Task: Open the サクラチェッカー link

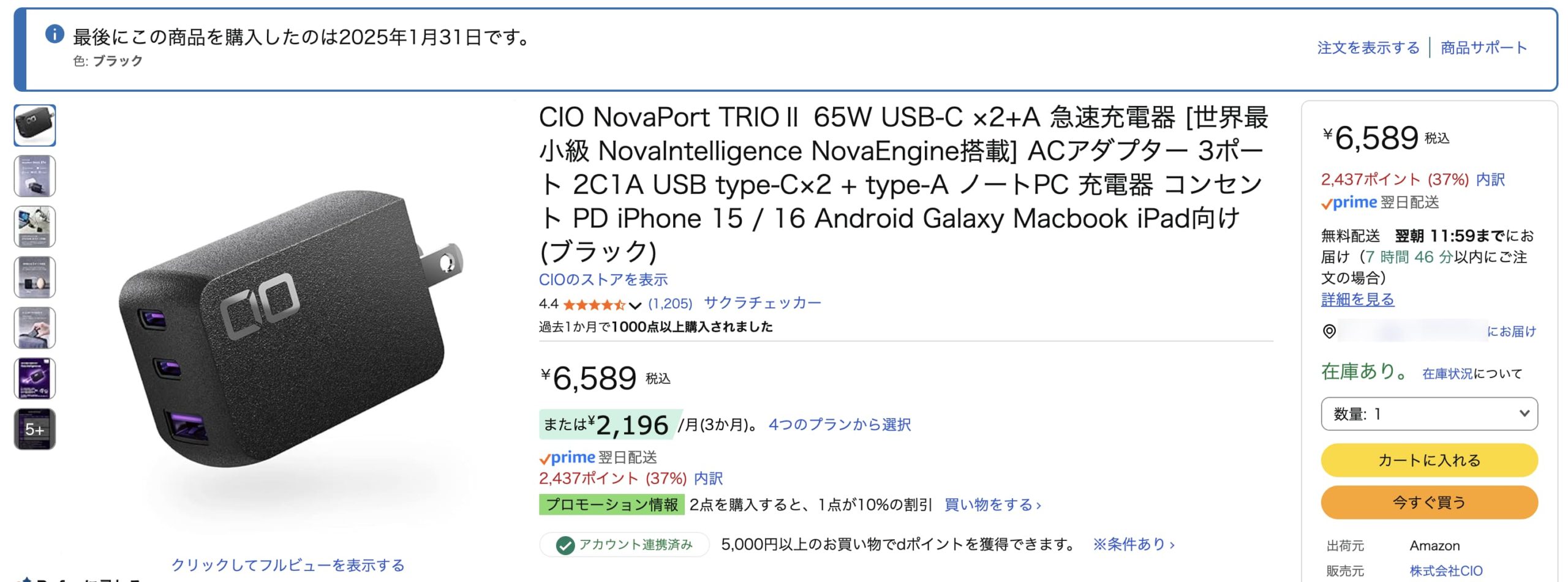Action: pyautogui.click(x=763, y=303)
